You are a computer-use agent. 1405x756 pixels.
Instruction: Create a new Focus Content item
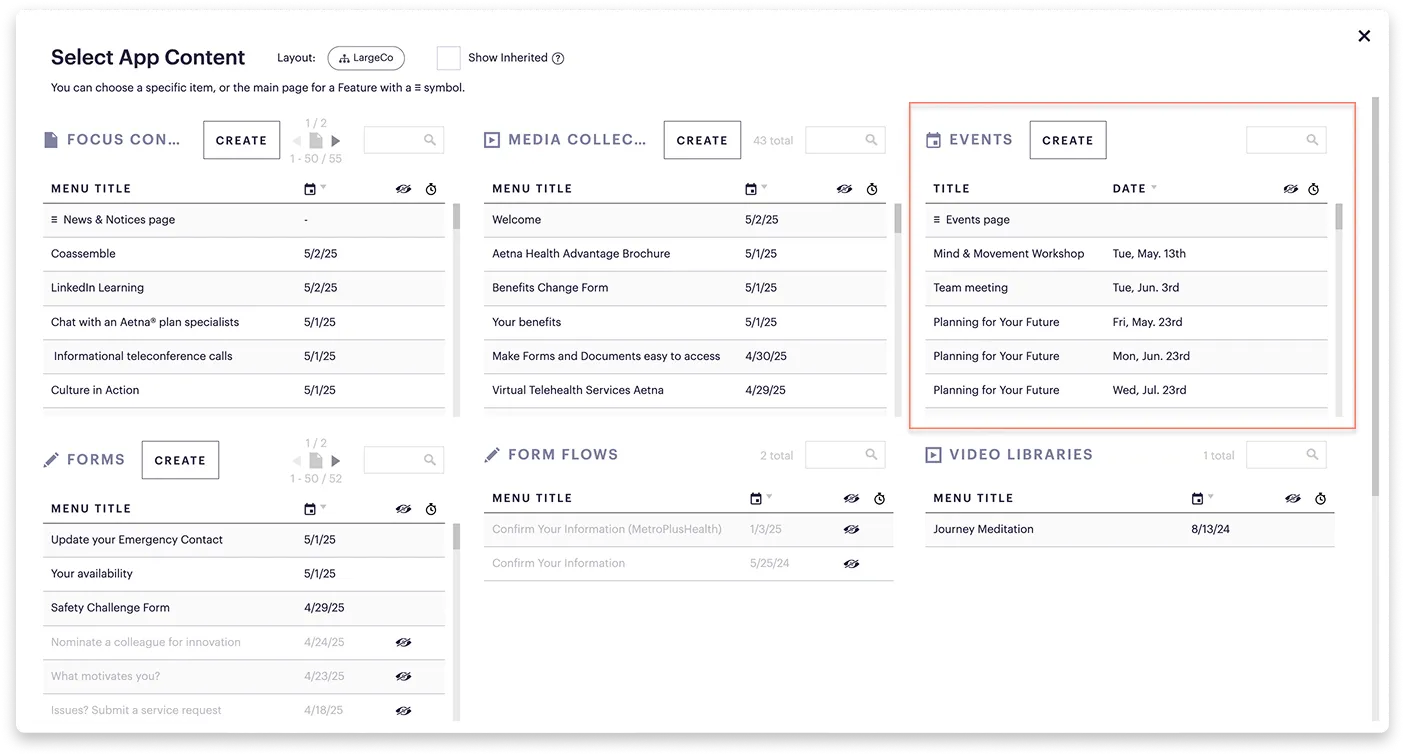[x=241, y=141]
